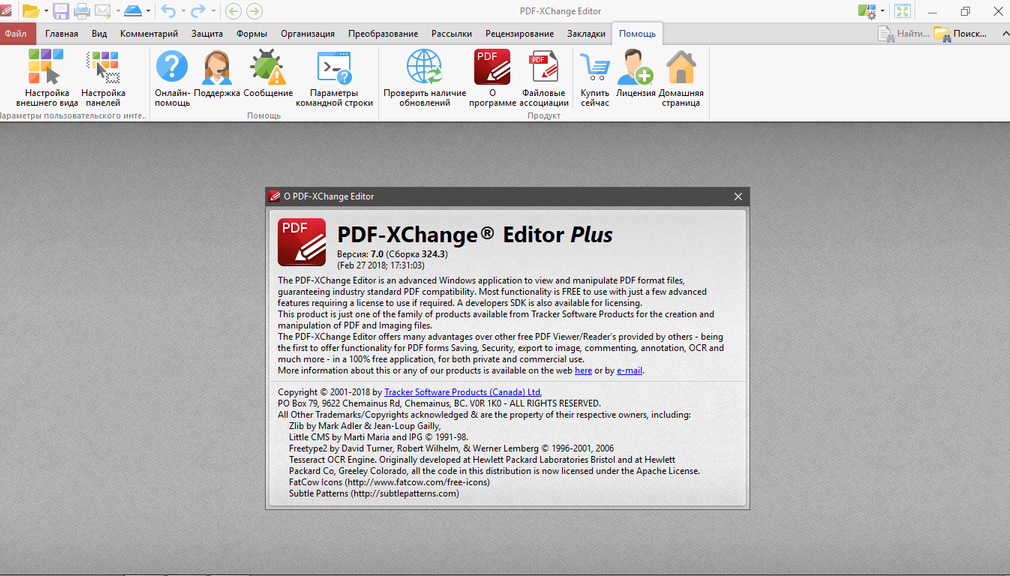
Task: Click the Scan icon in the quick toolbar
Action: point(133,11)
